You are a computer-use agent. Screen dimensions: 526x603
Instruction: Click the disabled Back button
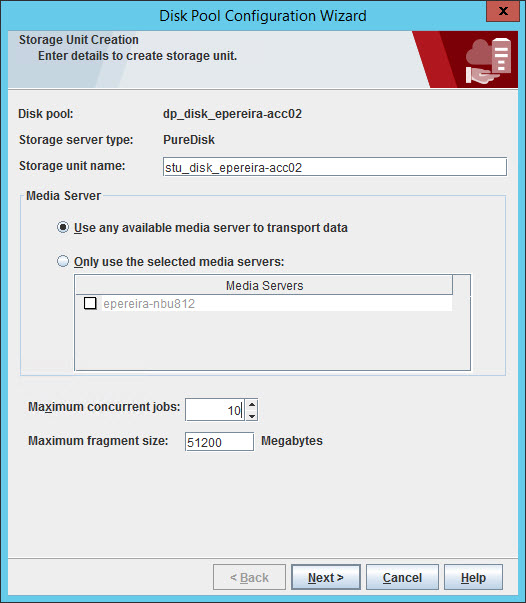249,577
